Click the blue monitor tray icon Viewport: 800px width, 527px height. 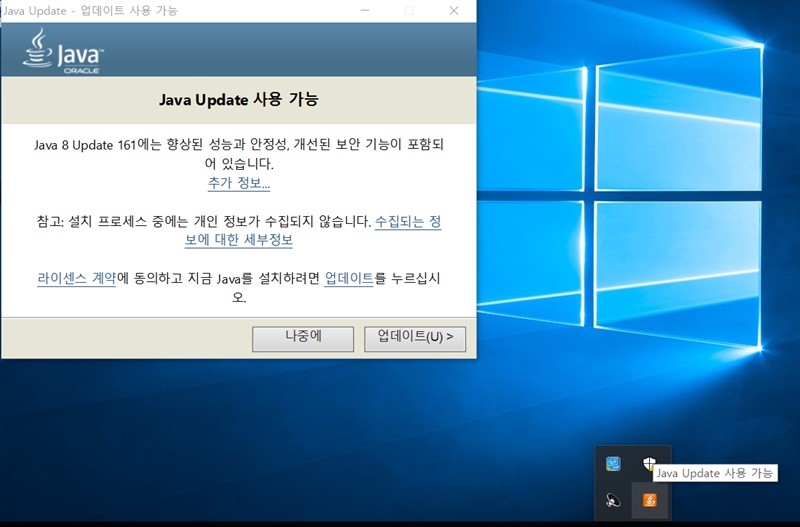[x=613, y=464]
